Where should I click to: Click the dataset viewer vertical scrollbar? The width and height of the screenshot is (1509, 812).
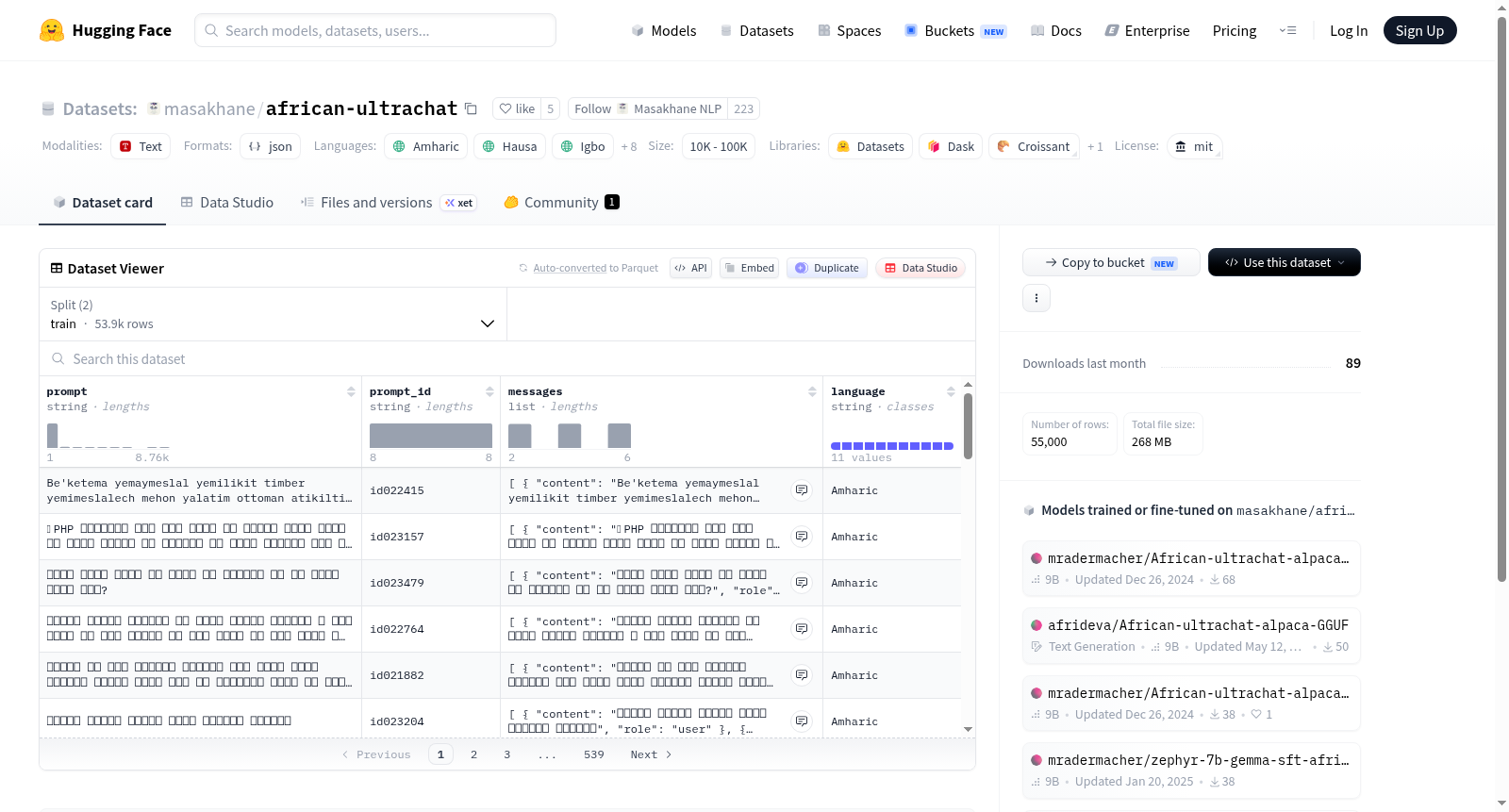(x=968, y=426)
